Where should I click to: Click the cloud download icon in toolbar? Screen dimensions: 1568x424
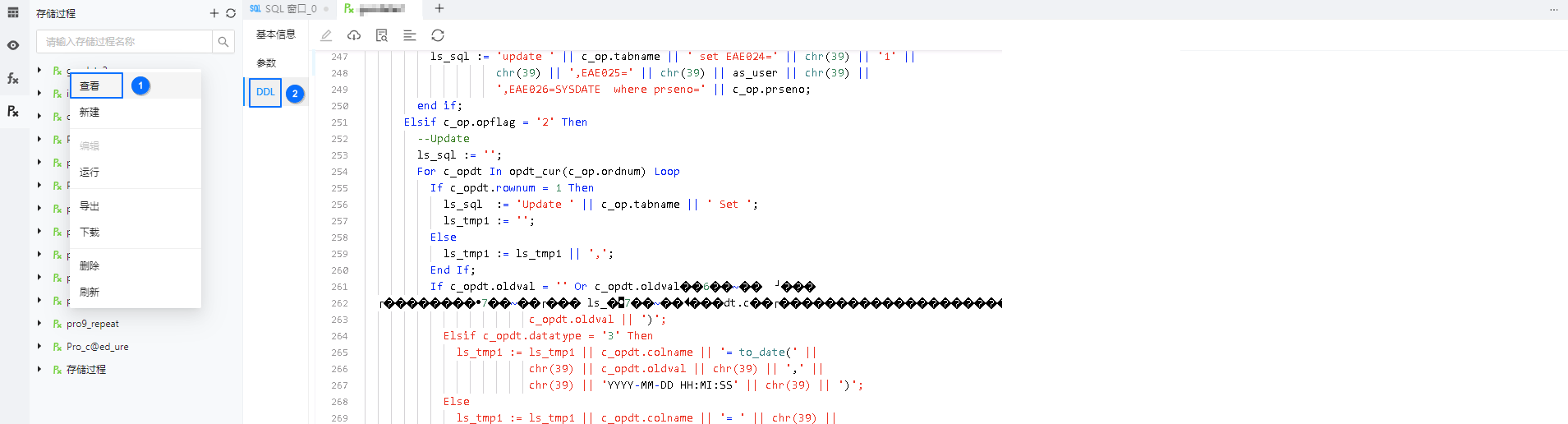pos(354,35)
